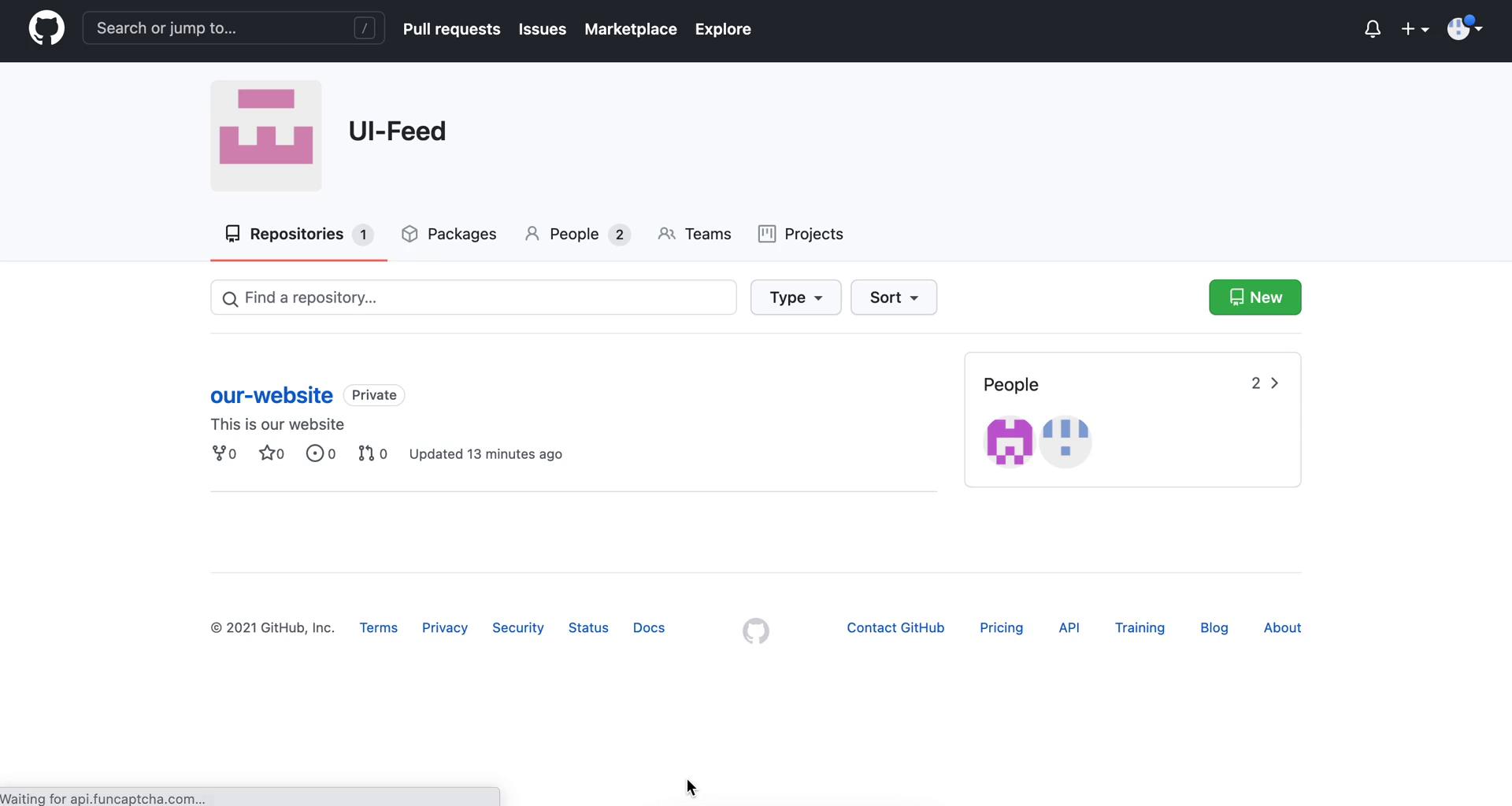Open the user avatar menu
The height and width of the screenshot is (806, 1512).
click(1465, 28)
